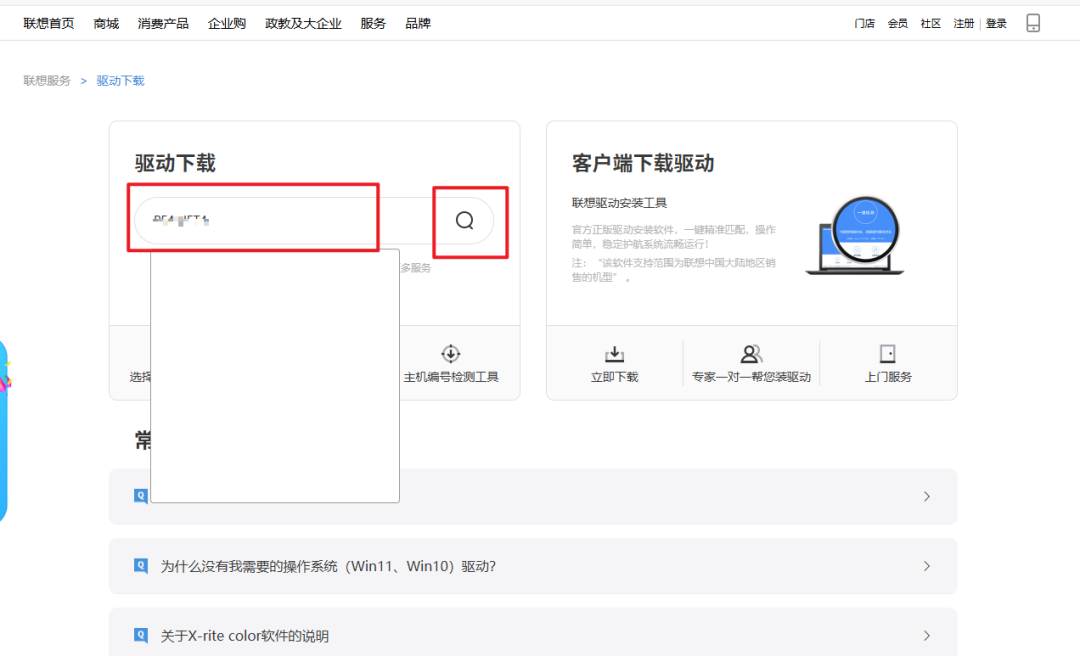This screenshot has width=1080, height=656.
Task: Expand the X-rite color question chevron
Action: coord(927,635)
